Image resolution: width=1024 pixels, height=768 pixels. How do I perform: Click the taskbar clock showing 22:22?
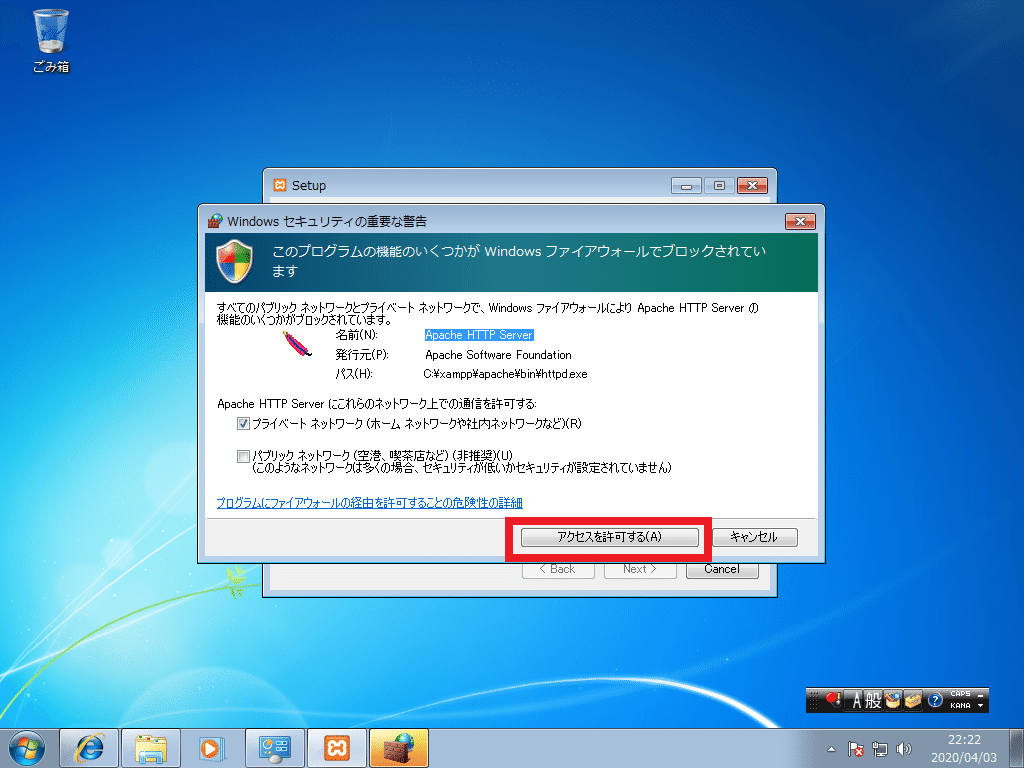click(964, 748)
